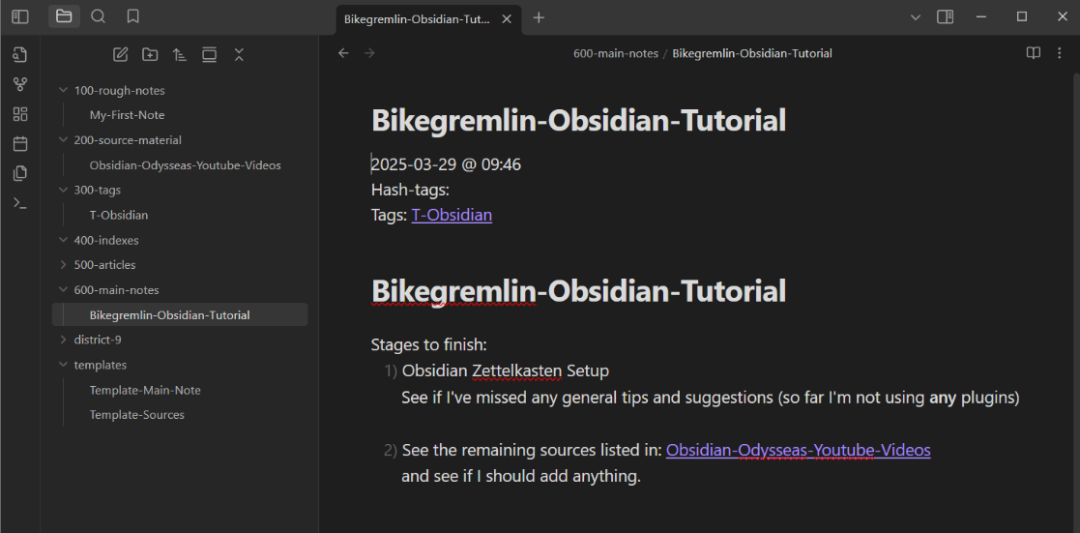Toggle the right sidebar panel
The image size is (1080, 533).
[x=945, y=17]
